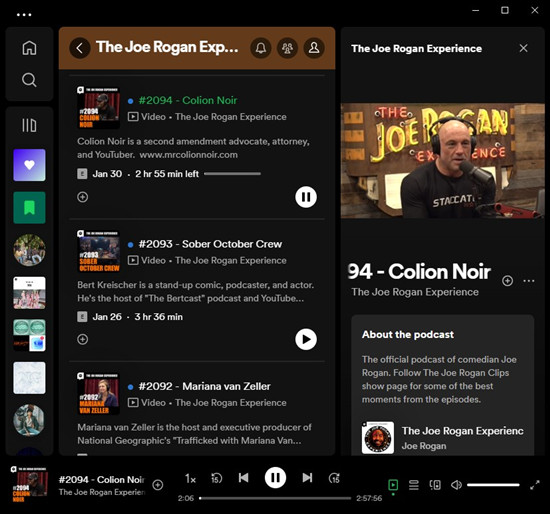Add episode from Now Playing panel plus icon
Screen dimensions: 550x514
tap(507, 281)
